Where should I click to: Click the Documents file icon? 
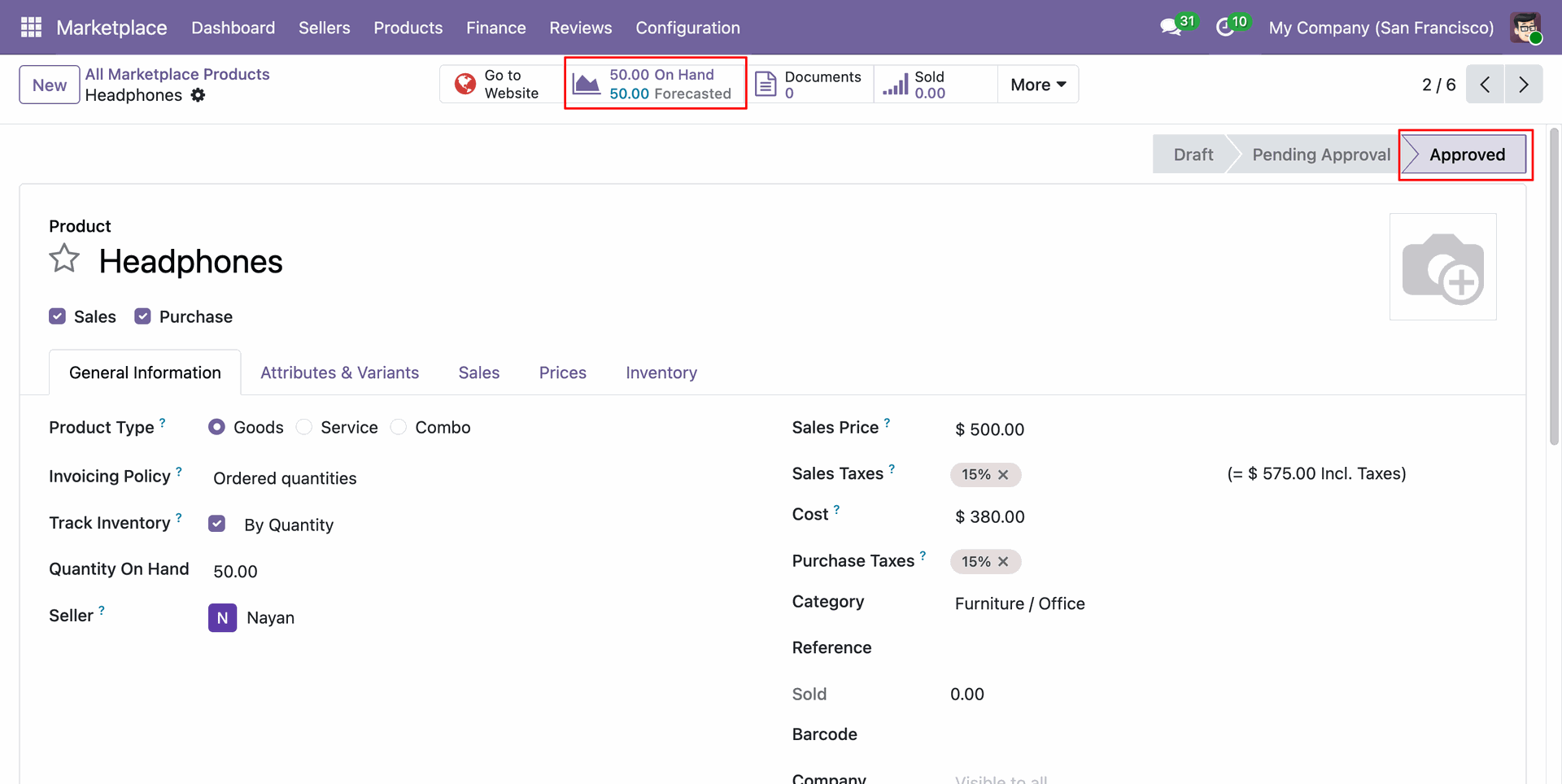pos(766,84)
